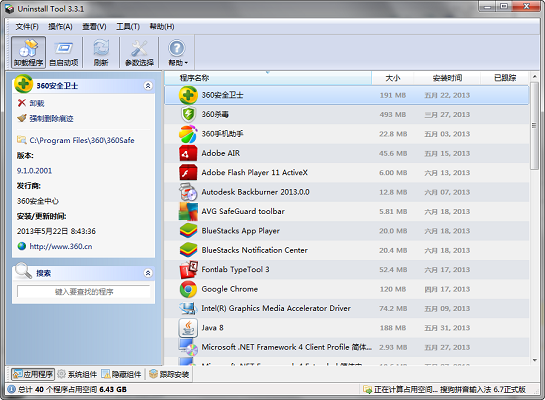Open the C:\Program Files\360\360Safe folder link
The height and width of the screenshot is (400, 545).
point(82,140)
